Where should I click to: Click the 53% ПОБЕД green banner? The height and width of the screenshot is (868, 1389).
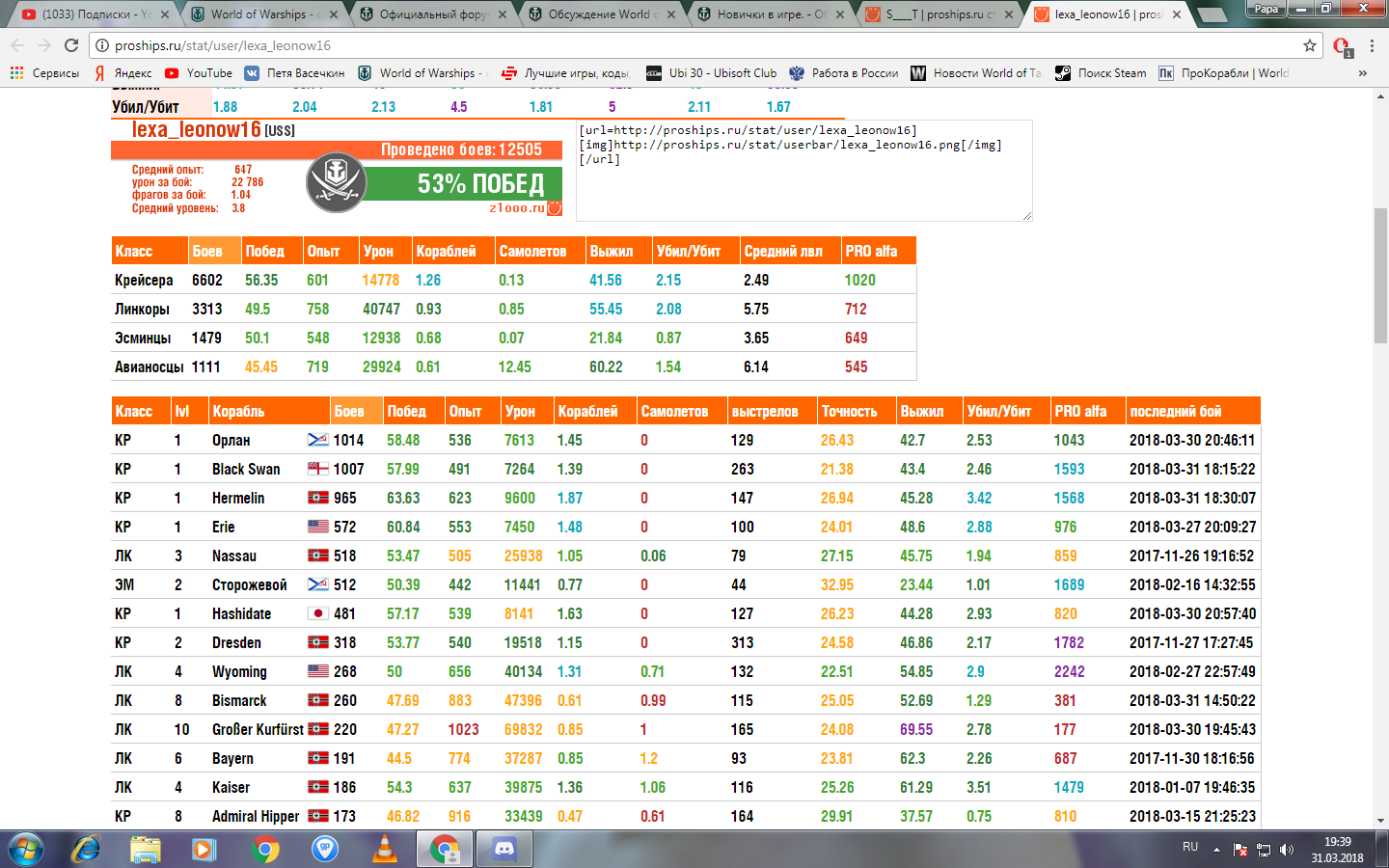465,183
